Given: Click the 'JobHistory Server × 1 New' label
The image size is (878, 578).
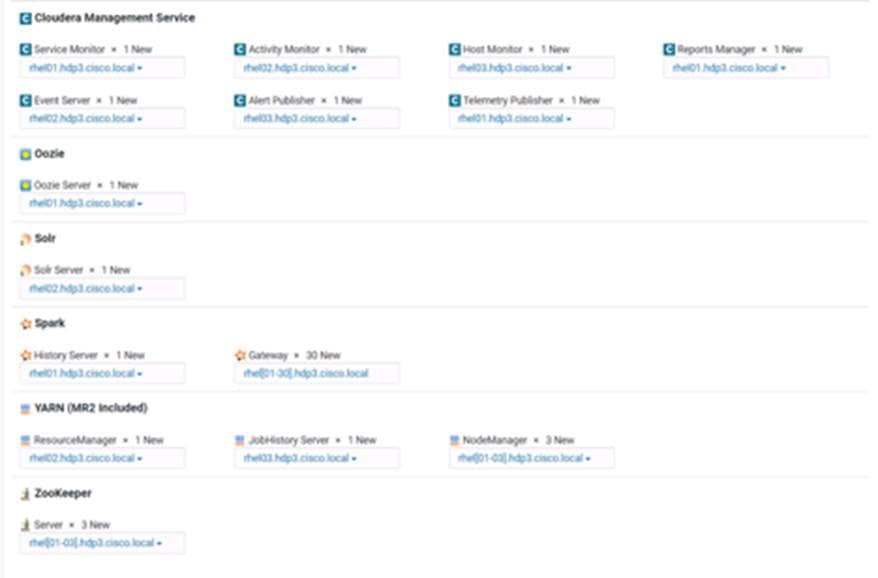Looking at the screenshot, I should [x=312, y=440].
